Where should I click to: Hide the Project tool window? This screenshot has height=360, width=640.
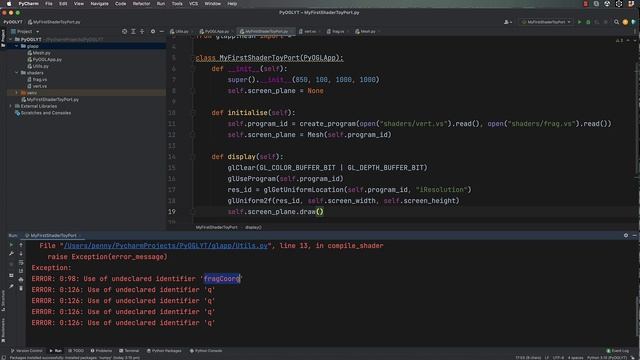[x=162, y=31]
